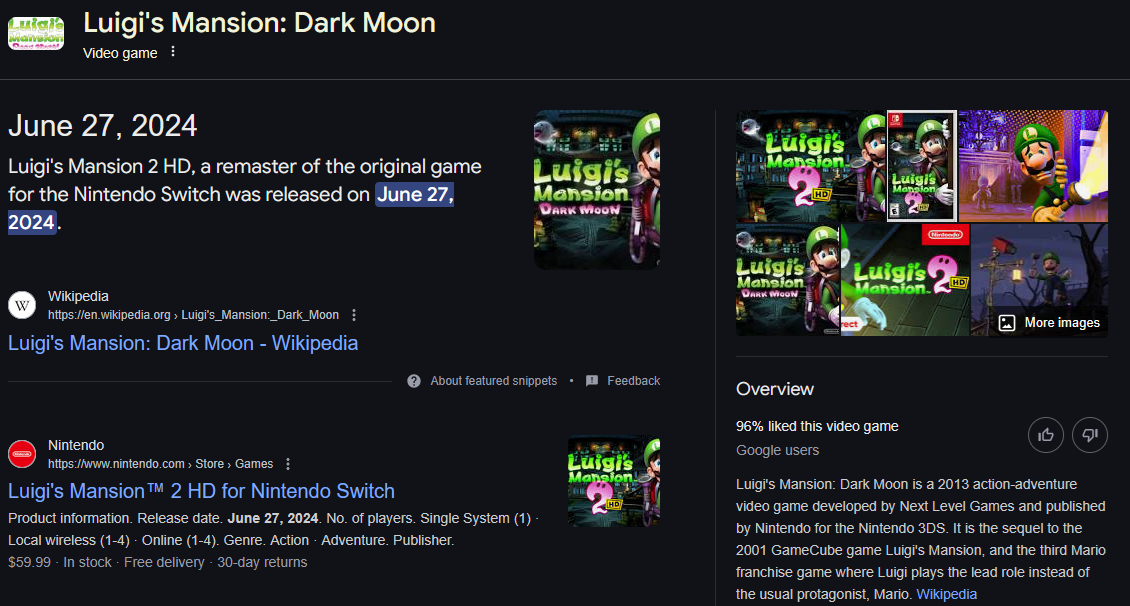Screen dimensions: 1130x606
Task: Open Luigi's Mansion: Dark Moon - Wikipedia link
Action: click(x=183, y=343)
